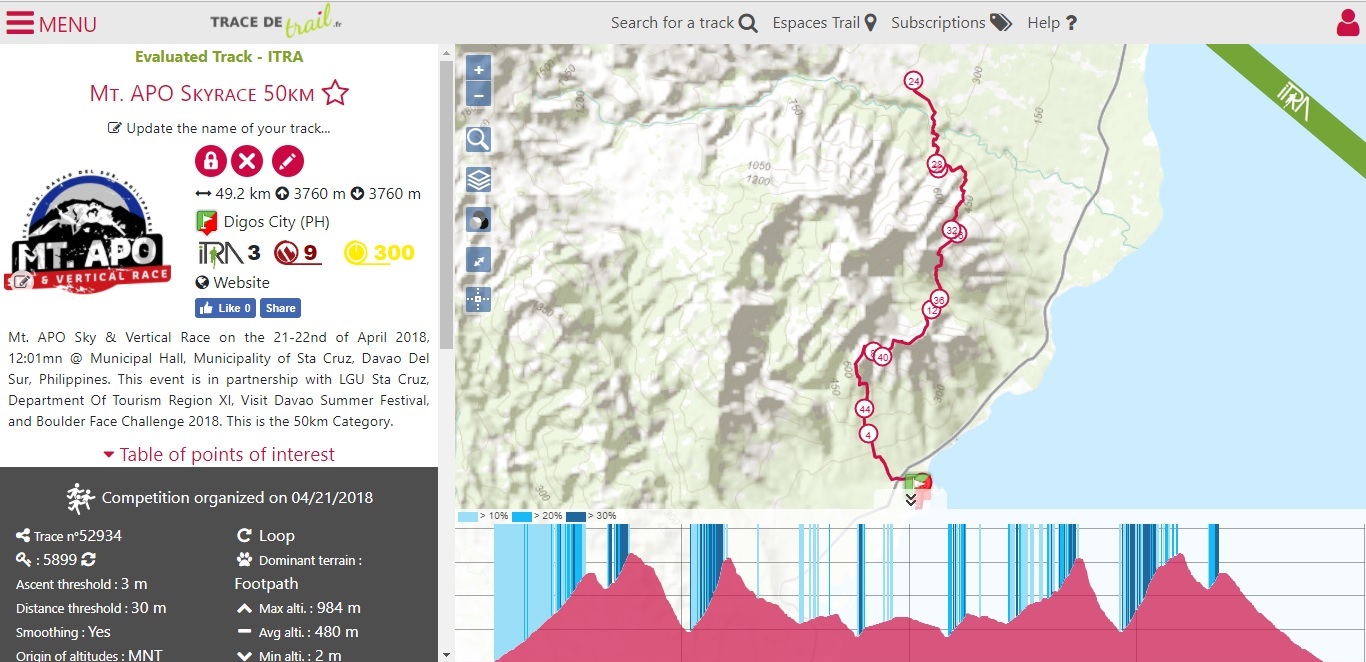
Task: Zoom out on the map
Action: (x=479, y=96)
